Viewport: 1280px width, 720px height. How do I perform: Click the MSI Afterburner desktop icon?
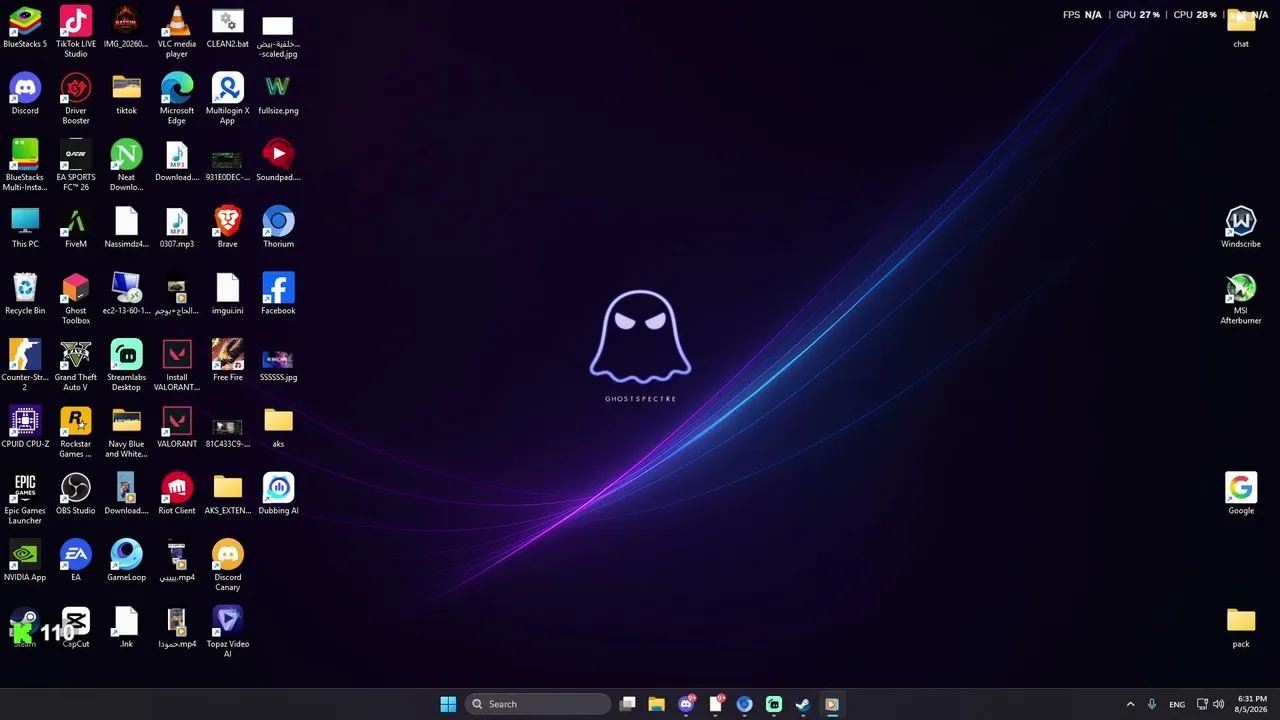(1241, 299)
